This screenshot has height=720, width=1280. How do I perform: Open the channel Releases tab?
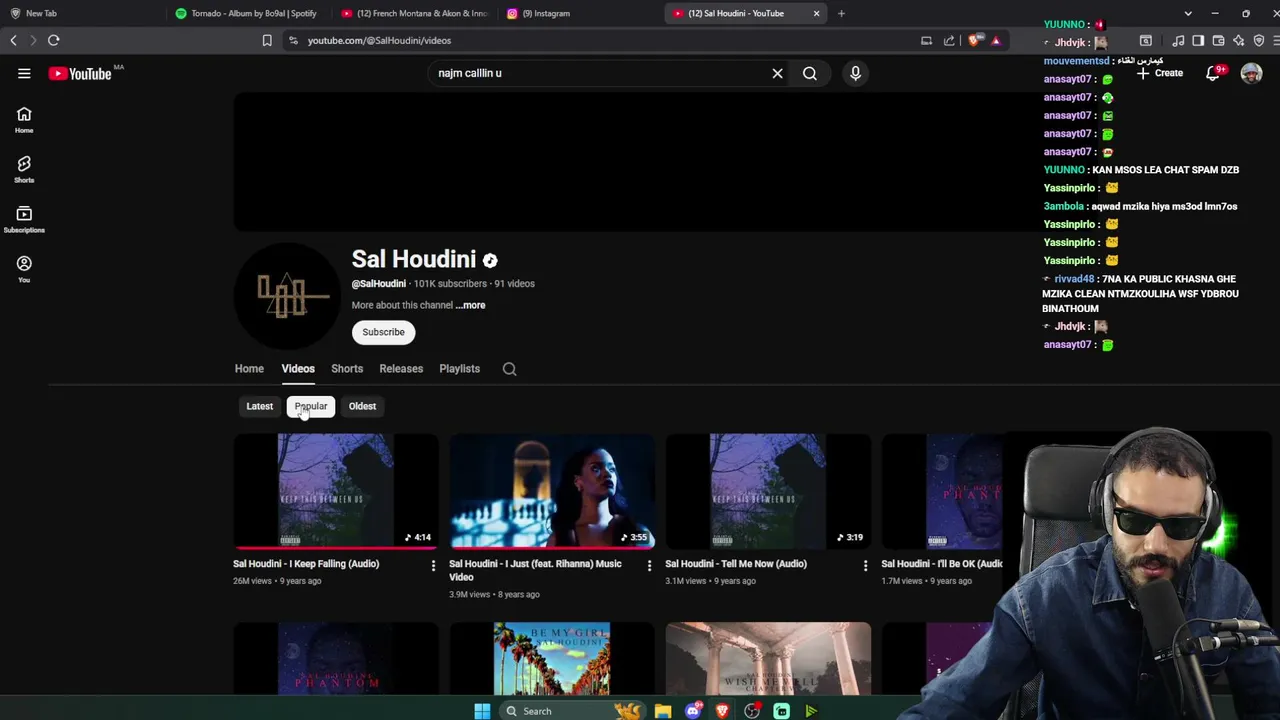[x=401, y=369]
